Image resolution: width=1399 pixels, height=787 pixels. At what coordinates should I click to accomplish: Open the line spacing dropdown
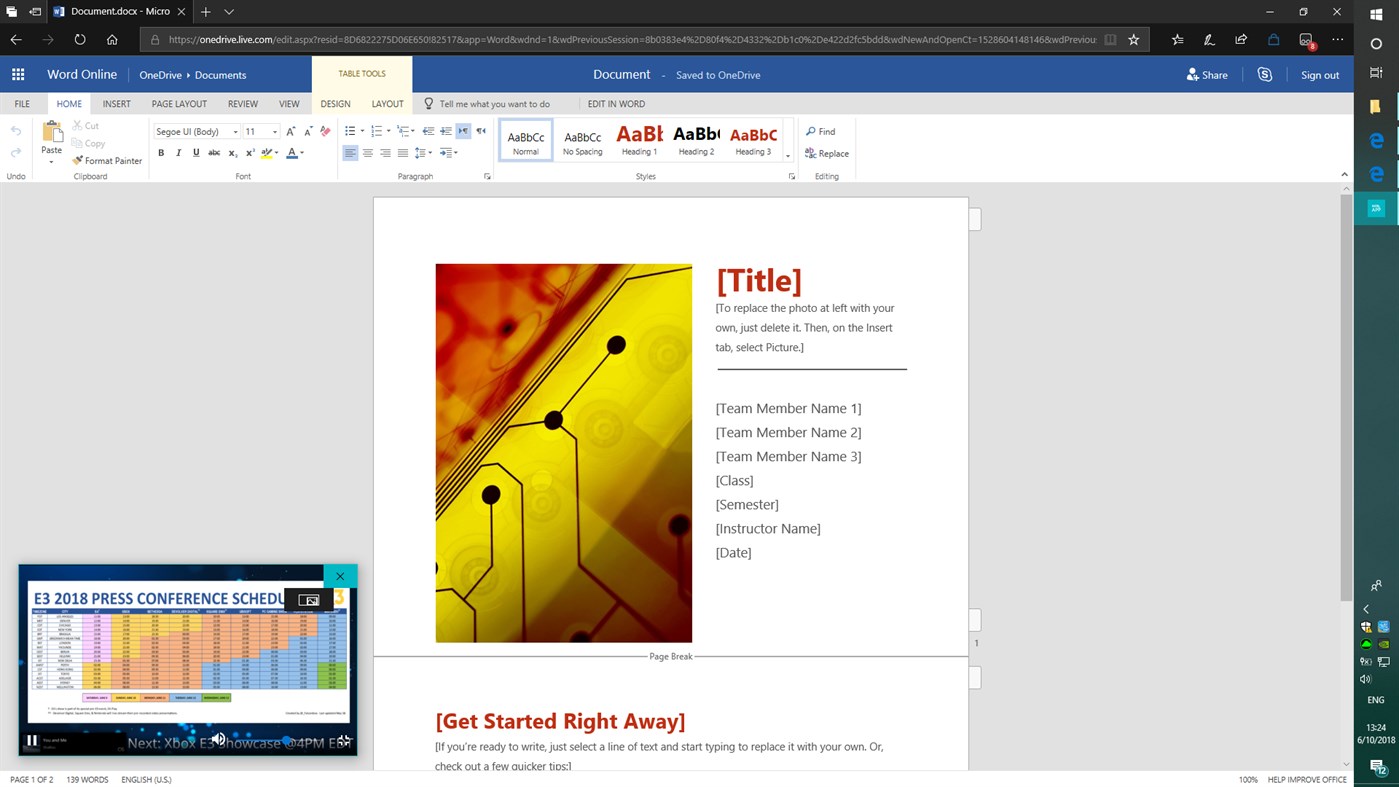426,152
